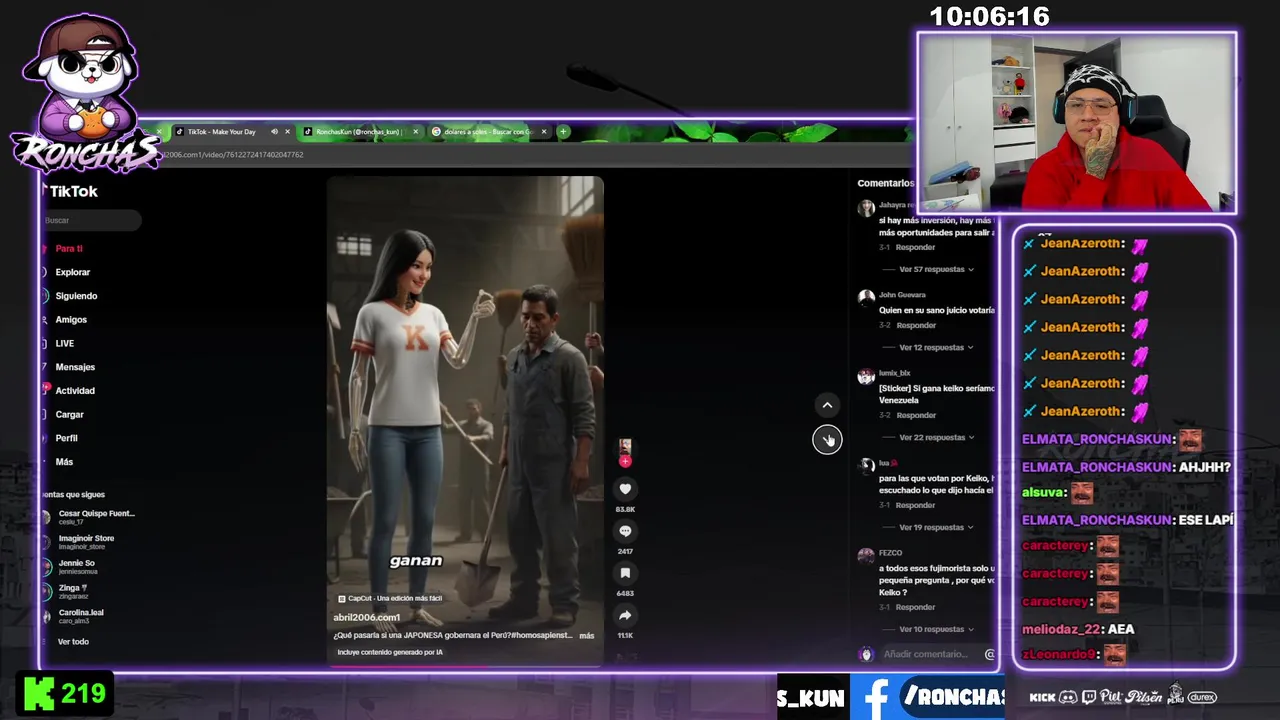1280x720 pixels.
Task: Click 'Incluye contenido generado por IA' label
Action: click(x=390, y=652)
